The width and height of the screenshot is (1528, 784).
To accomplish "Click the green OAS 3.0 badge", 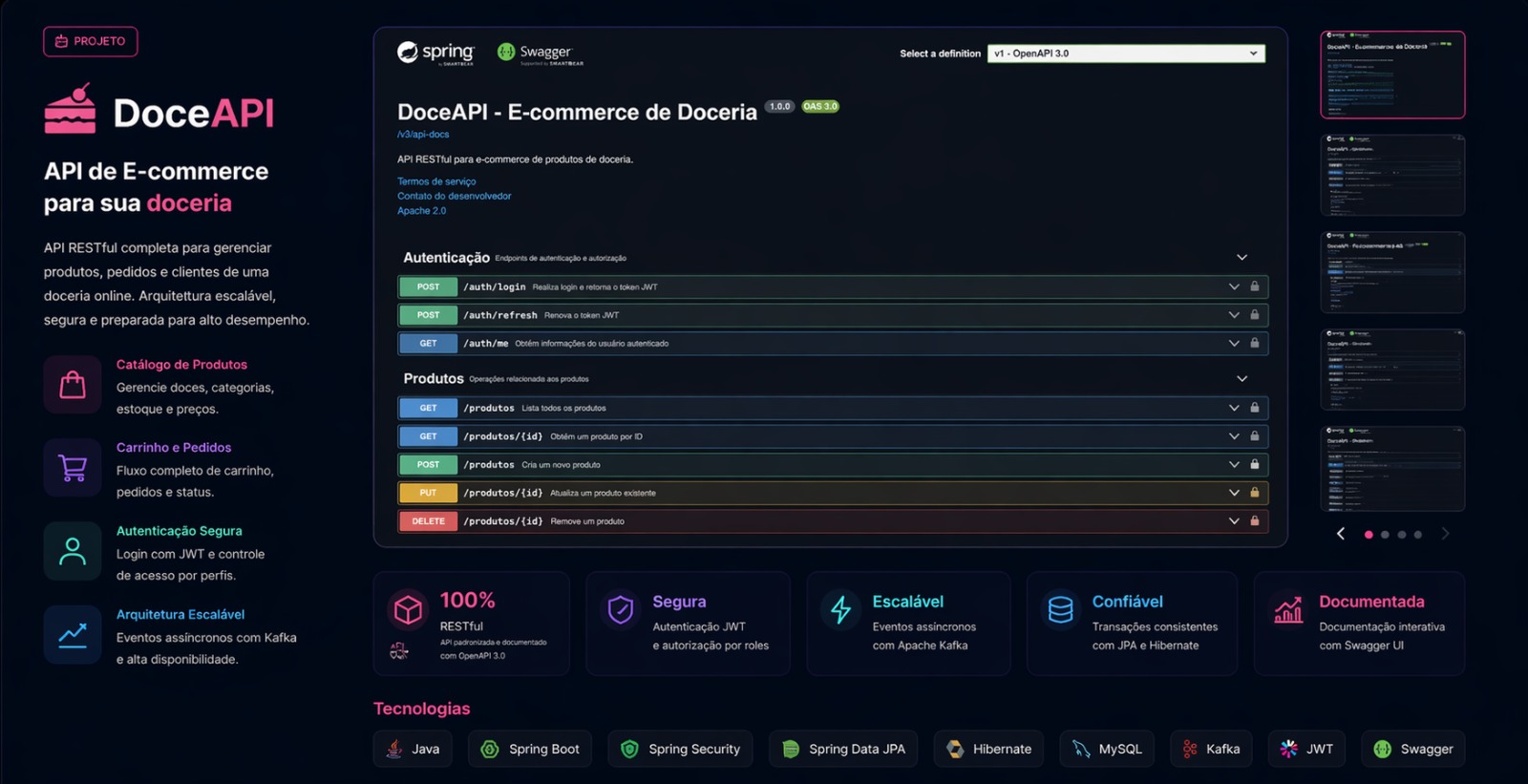I will pos(820,107).
